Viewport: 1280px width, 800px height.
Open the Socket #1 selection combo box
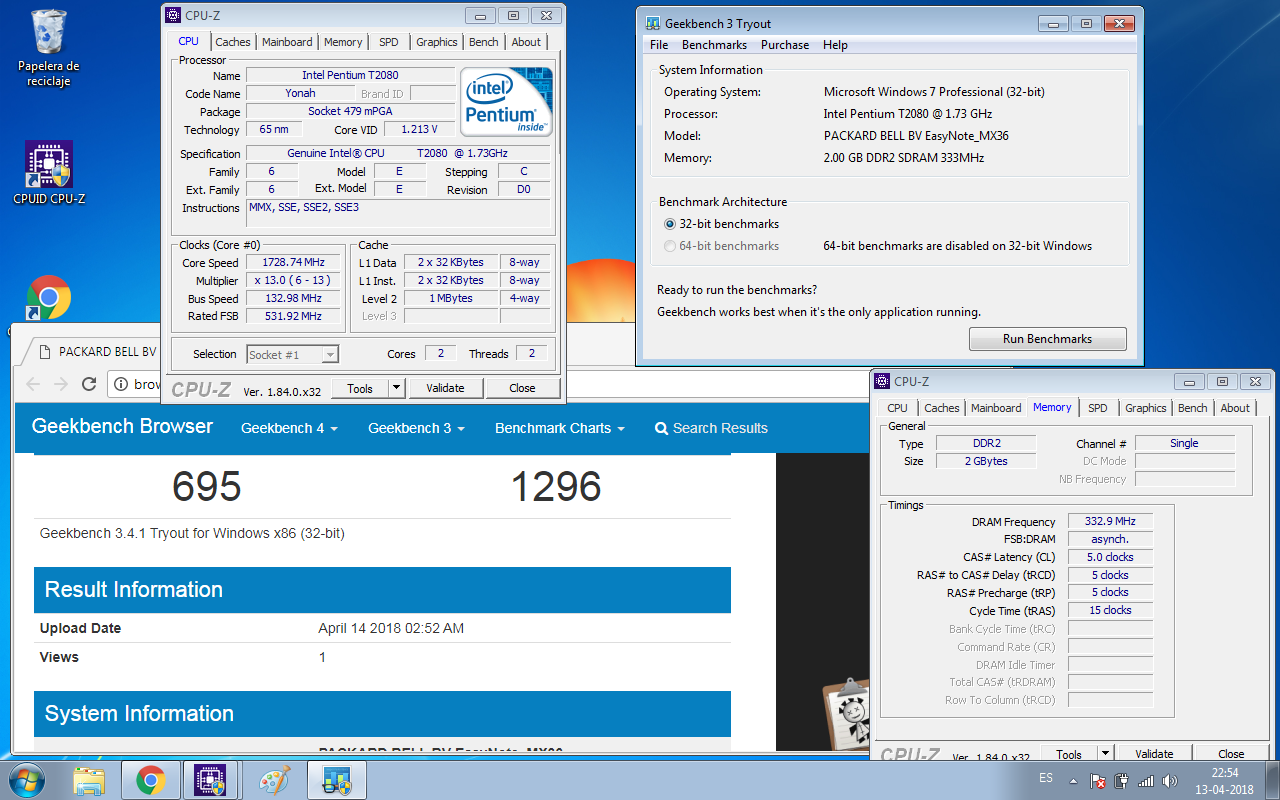tap(292, 354)
